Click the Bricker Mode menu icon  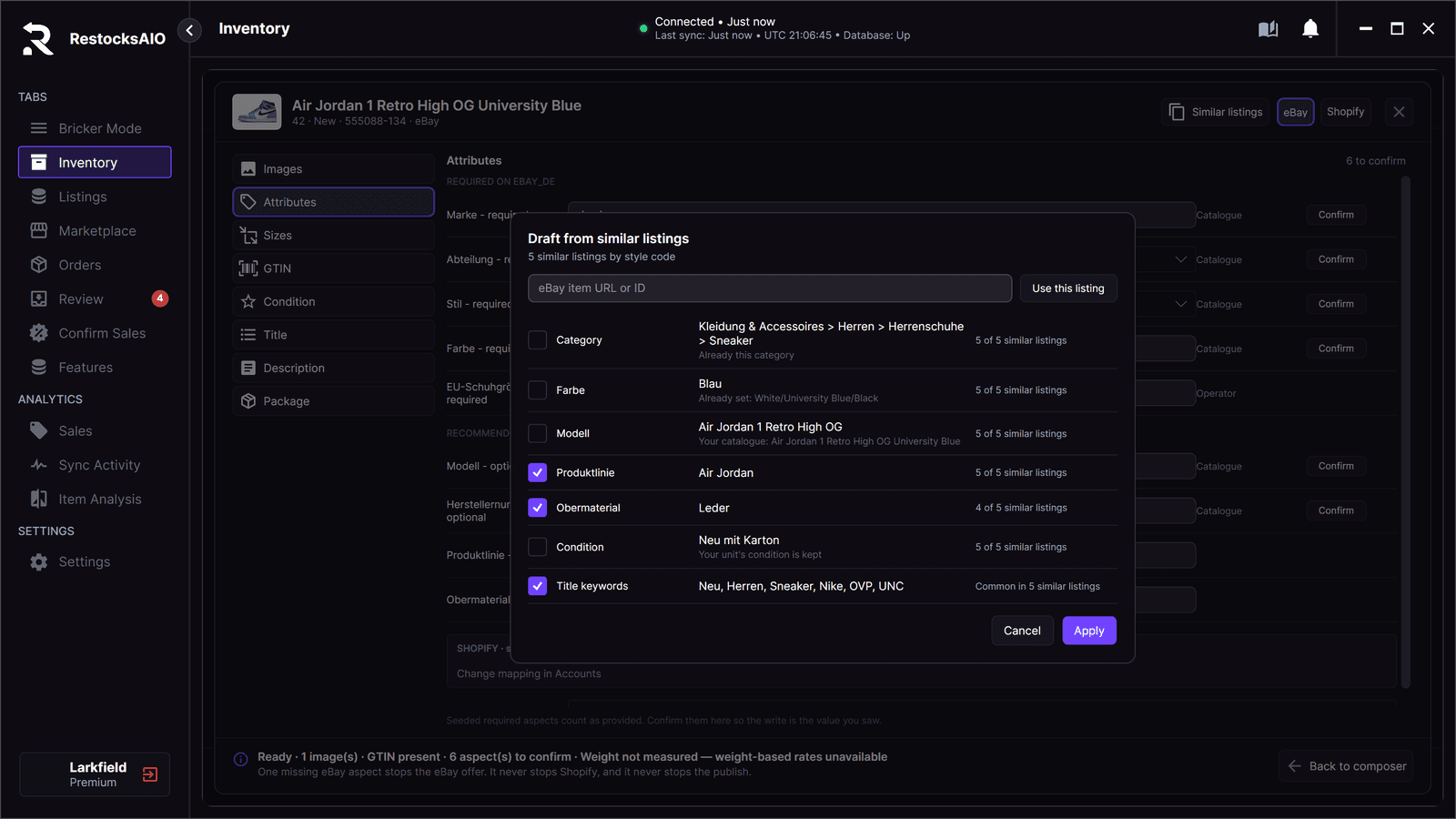pyautogui.click(x=38, y=128)
